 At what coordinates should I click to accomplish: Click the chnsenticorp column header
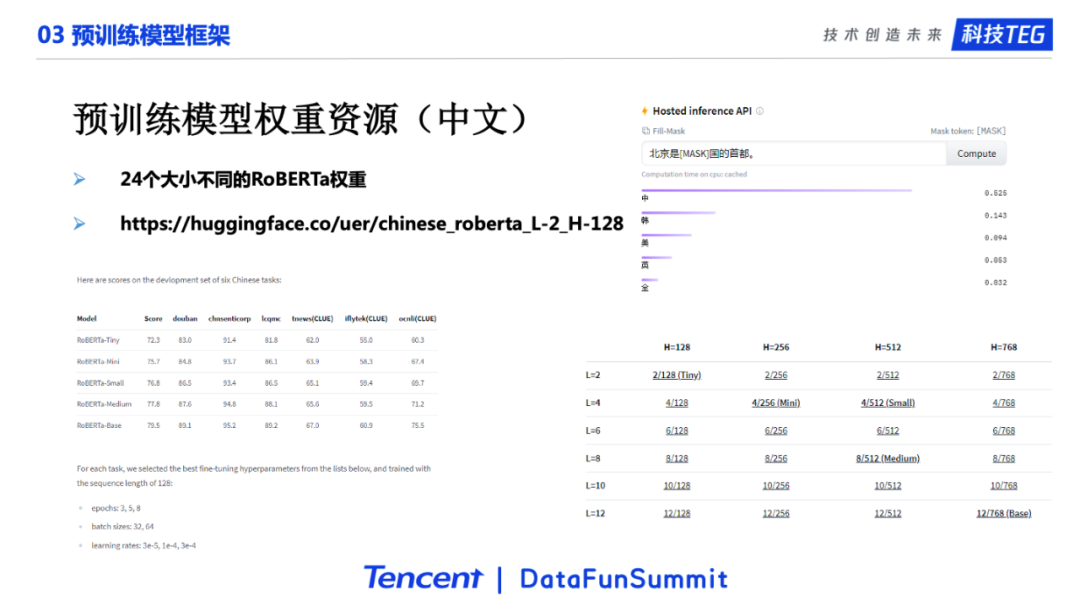coord(229,319)
